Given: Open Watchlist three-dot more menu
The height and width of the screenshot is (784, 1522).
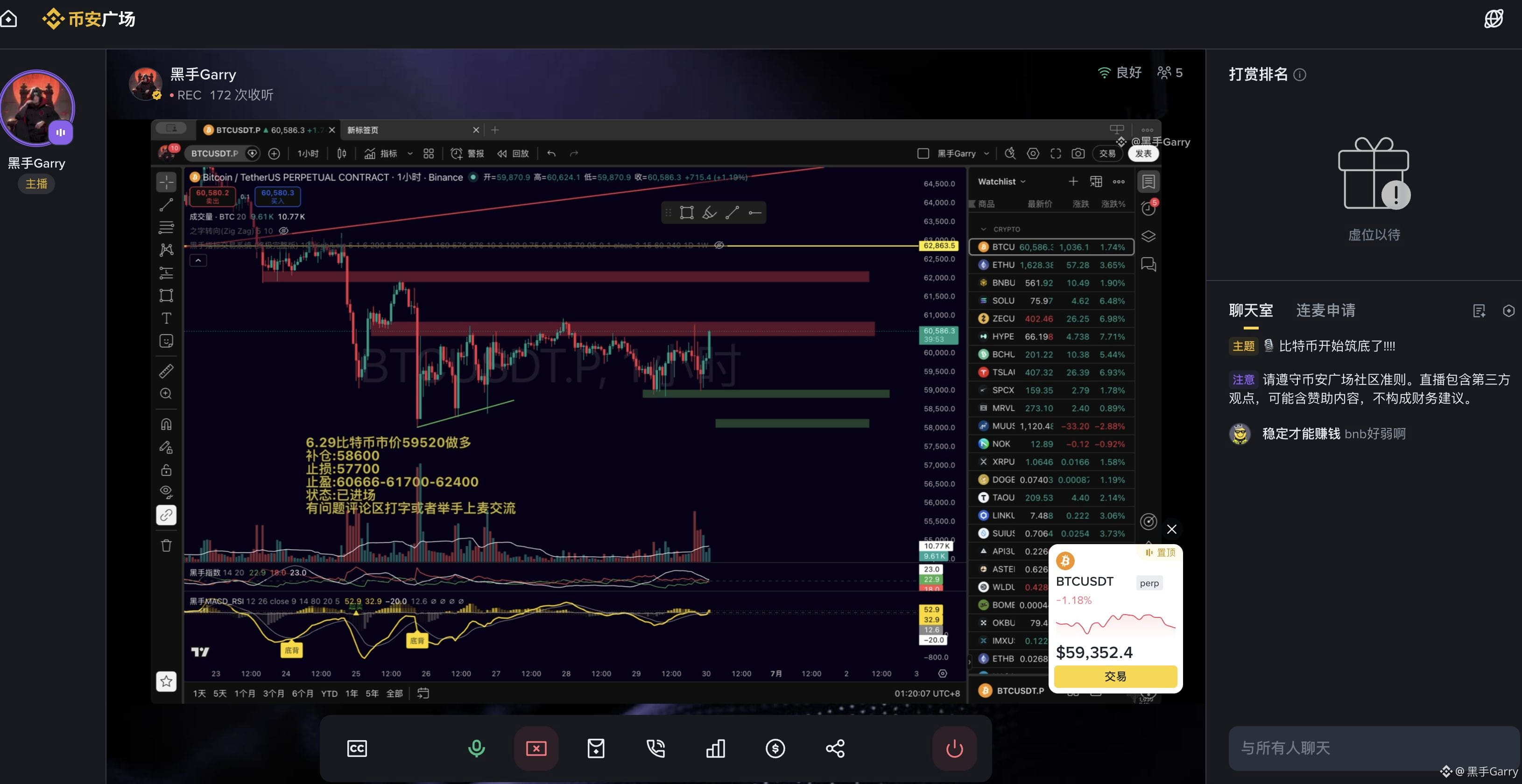Looking at the screenshot, I should (1119, 181).
